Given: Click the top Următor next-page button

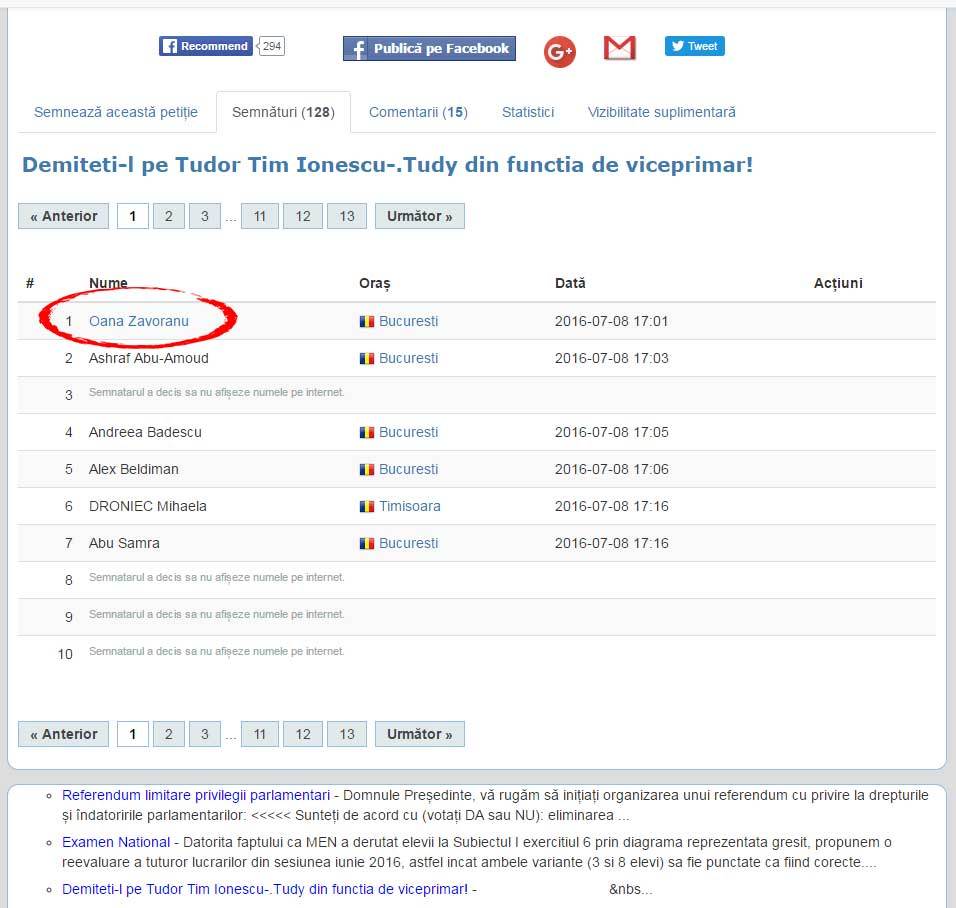Looking at the screenshot, I should [419, 216].
